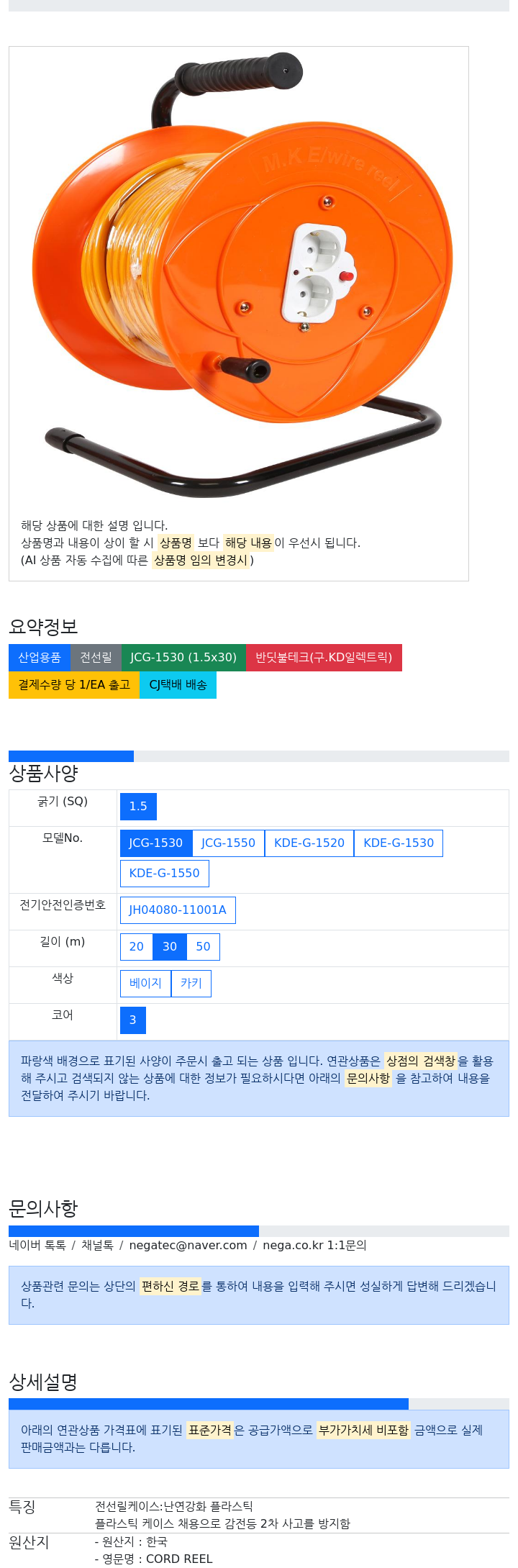Choose the 20 m length option
The image size is (518, 1568).
[x=137, y=947]
